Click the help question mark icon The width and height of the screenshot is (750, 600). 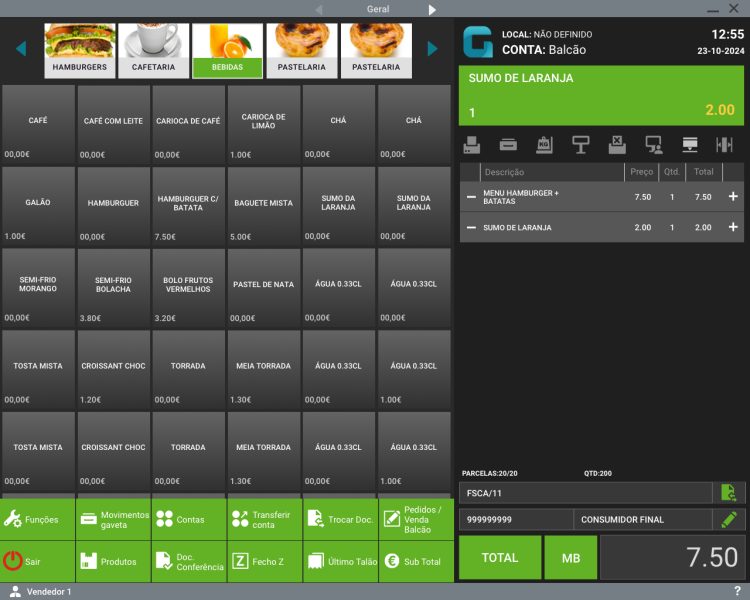pyautogui.click(x=737, y=591)
